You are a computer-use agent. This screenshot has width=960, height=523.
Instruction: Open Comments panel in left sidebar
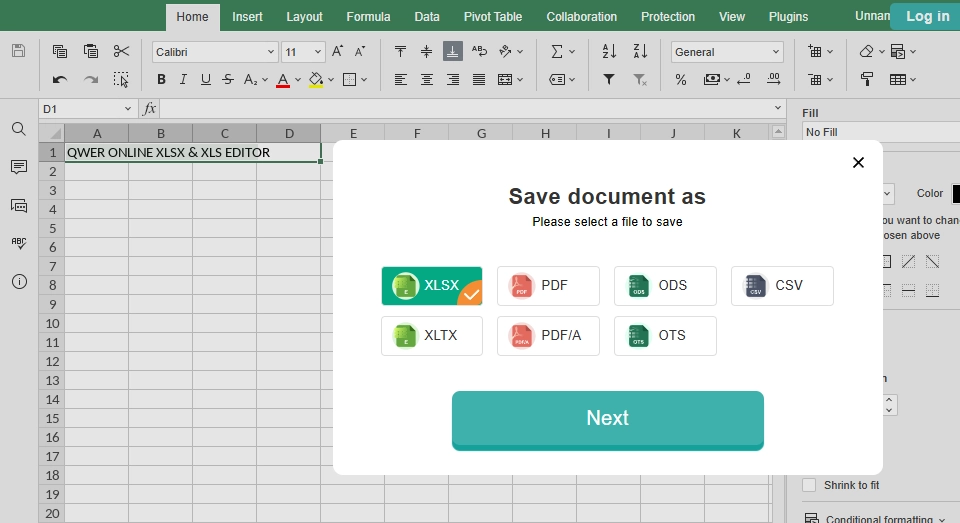coord(19,167)
